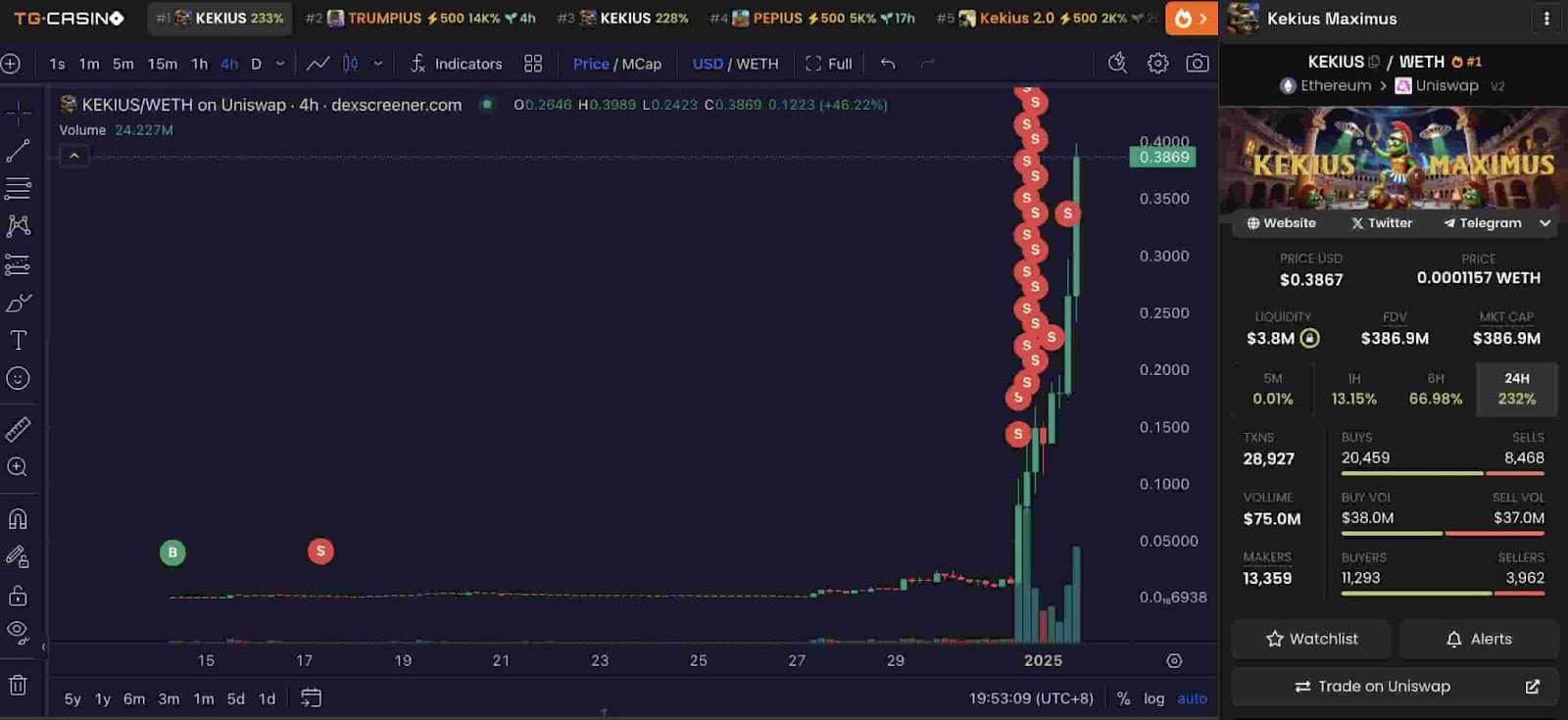
Task: Select the pattern drawing tool
Action: click(x=18, y=226)
